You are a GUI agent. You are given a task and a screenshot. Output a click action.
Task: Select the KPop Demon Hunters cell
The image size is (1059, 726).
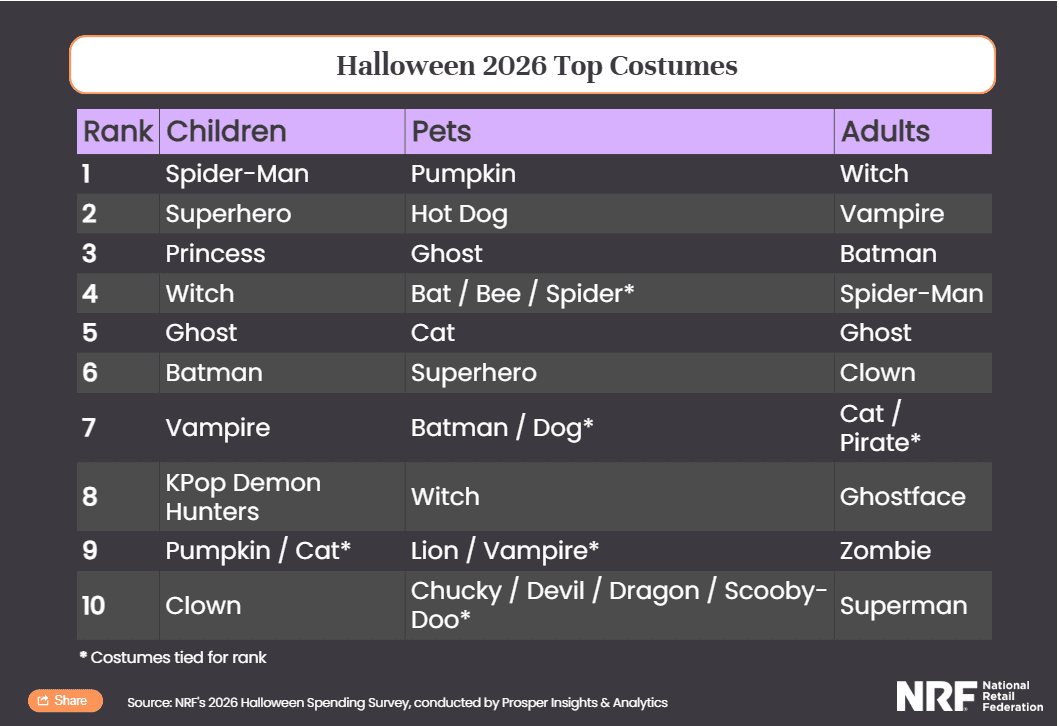click(x=243, y=497)
